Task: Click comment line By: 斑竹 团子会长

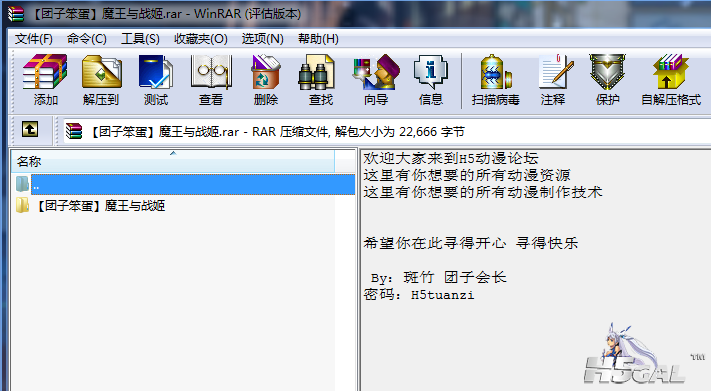Action: [x=438, y=277]
